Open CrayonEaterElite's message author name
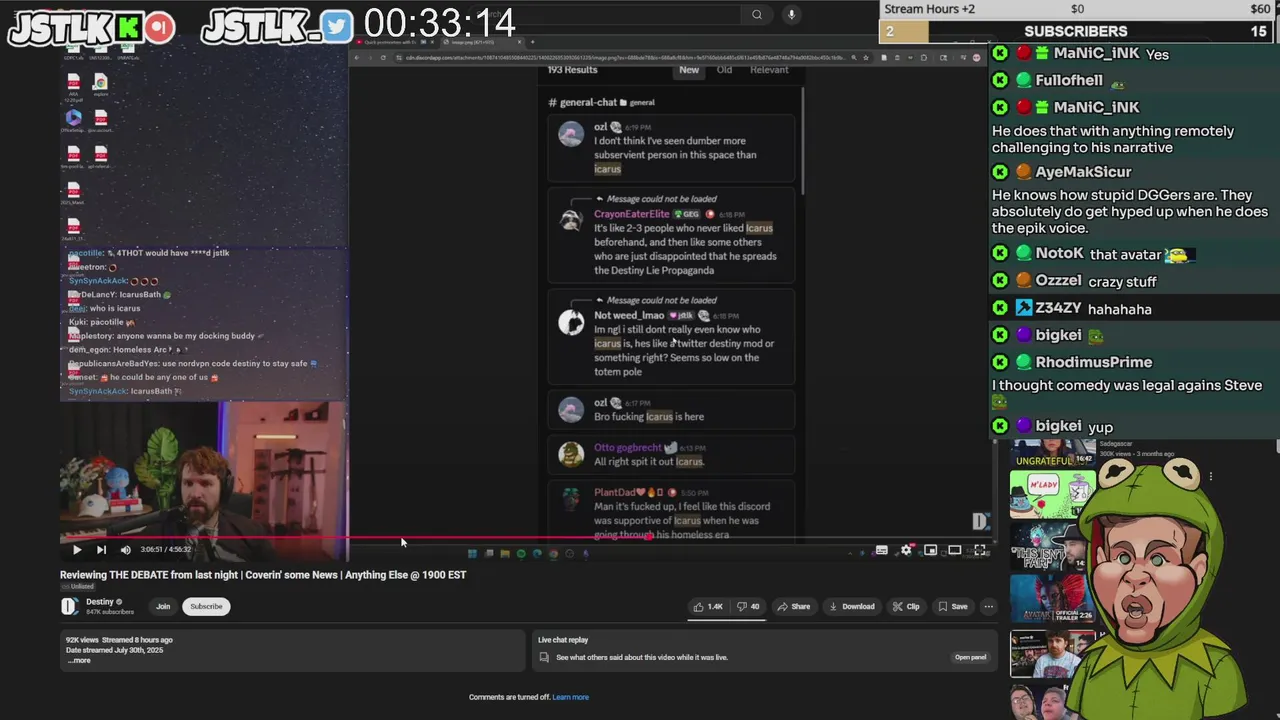The height and width of the screenshot is (720, 1280). [631, 214]
